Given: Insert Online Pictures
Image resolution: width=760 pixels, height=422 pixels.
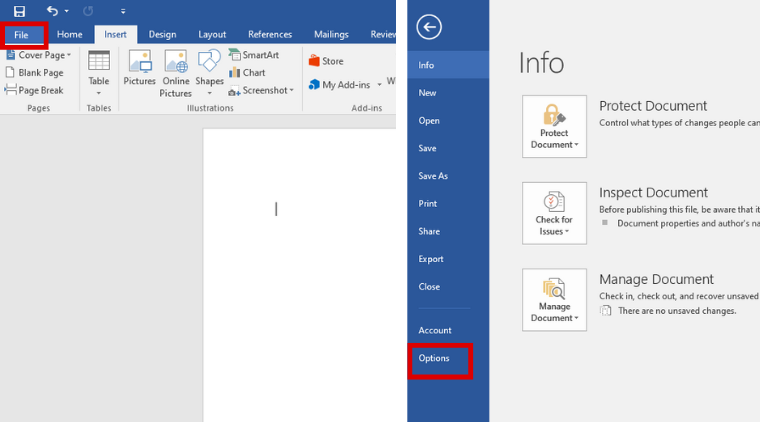Looking at the screenshot, I should point(175,73).
